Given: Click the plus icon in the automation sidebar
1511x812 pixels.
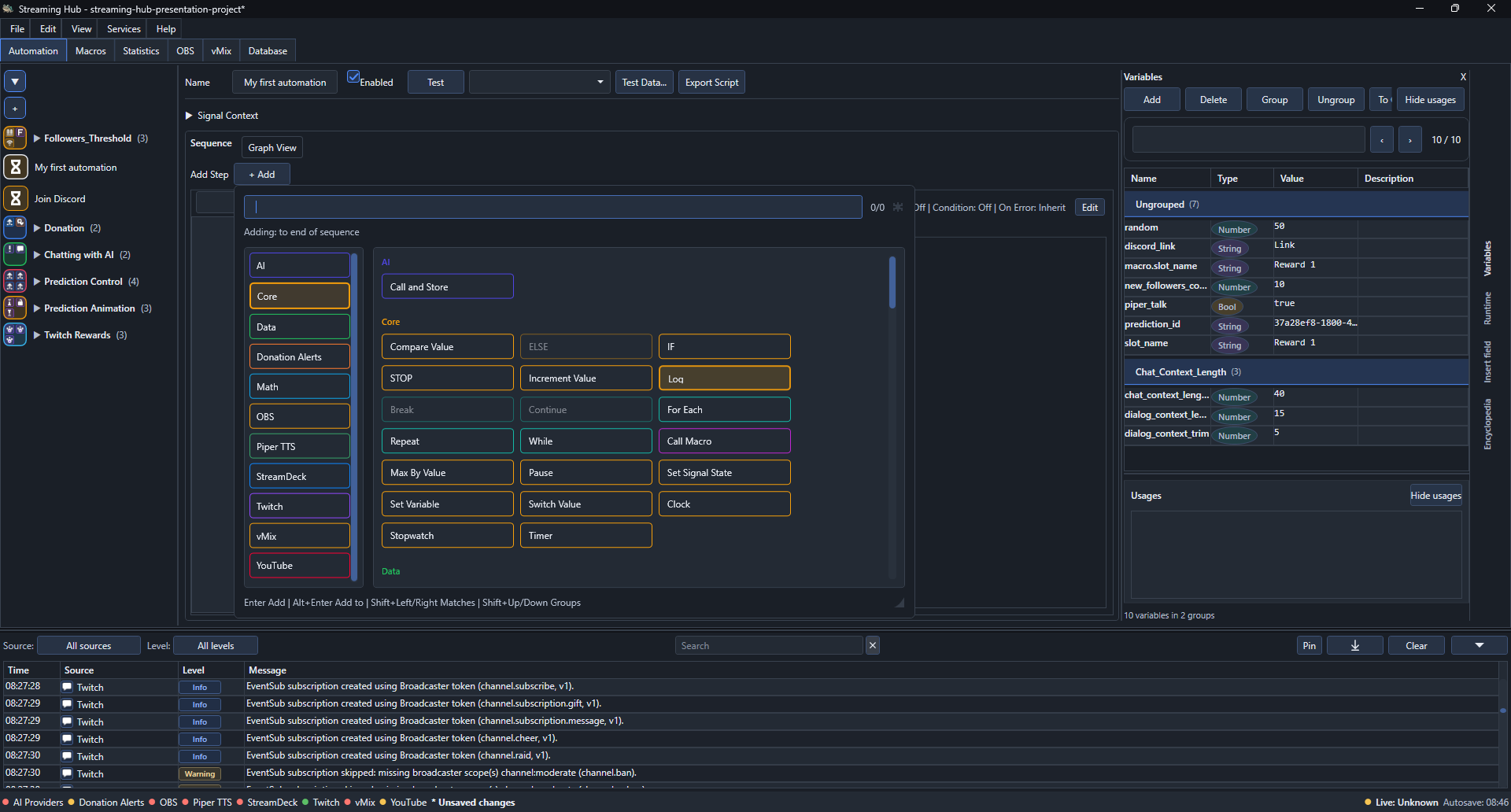Looking at the screenshot, I should (x=15, y=108).
